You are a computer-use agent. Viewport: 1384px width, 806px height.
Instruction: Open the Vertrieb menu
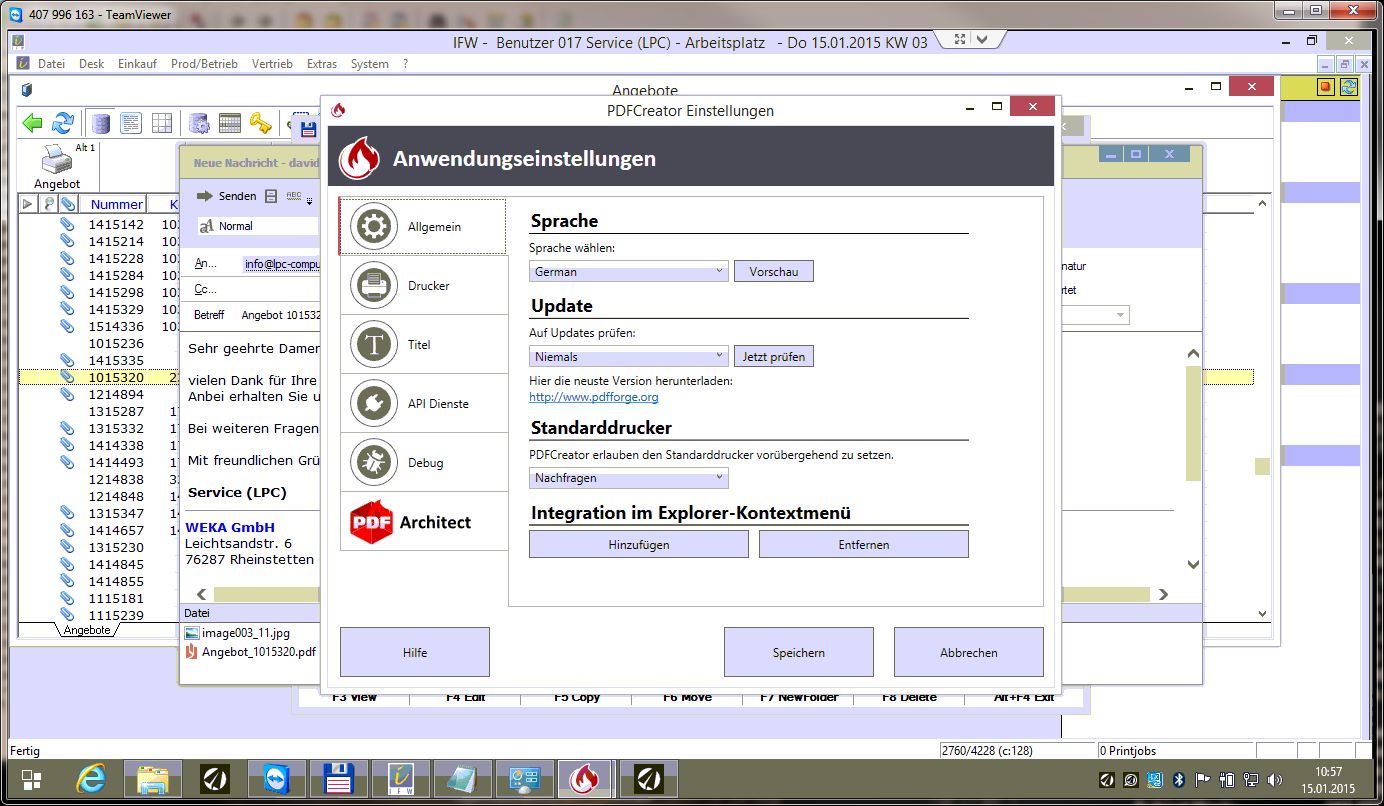pyautogui.click(x=272, y=64)
